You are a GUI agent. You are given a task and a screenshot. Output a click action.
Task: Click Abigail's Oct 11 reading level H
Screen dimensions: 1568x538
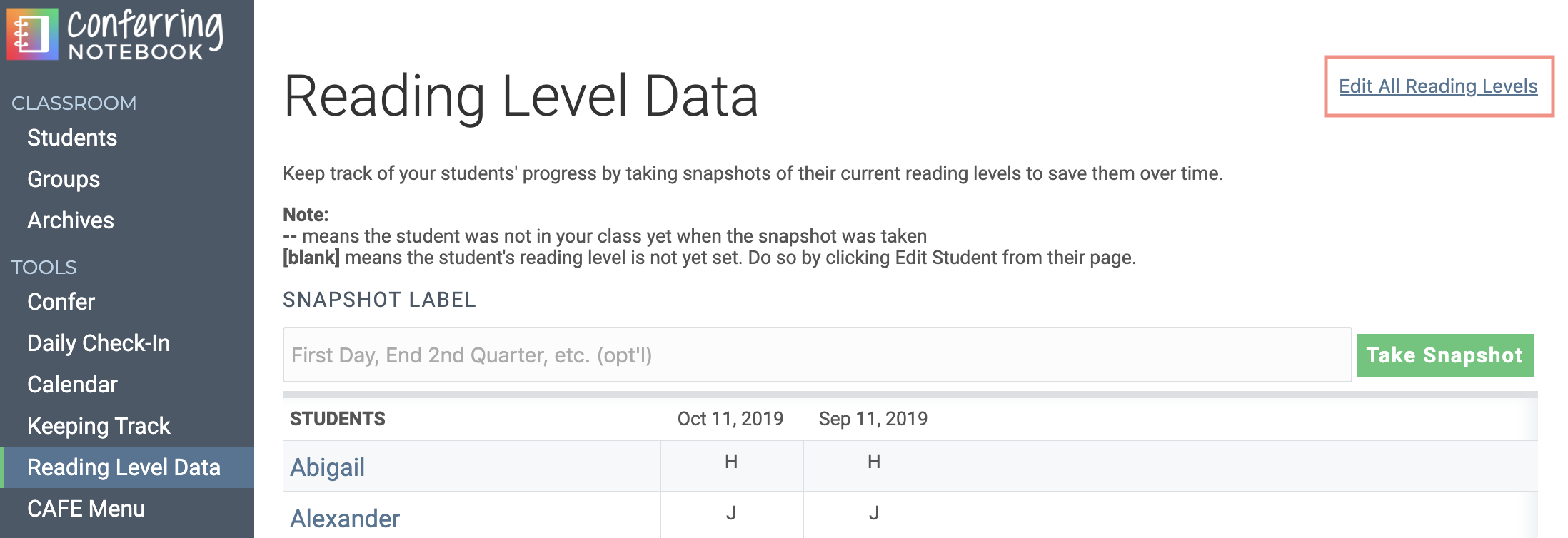[730, 460]
